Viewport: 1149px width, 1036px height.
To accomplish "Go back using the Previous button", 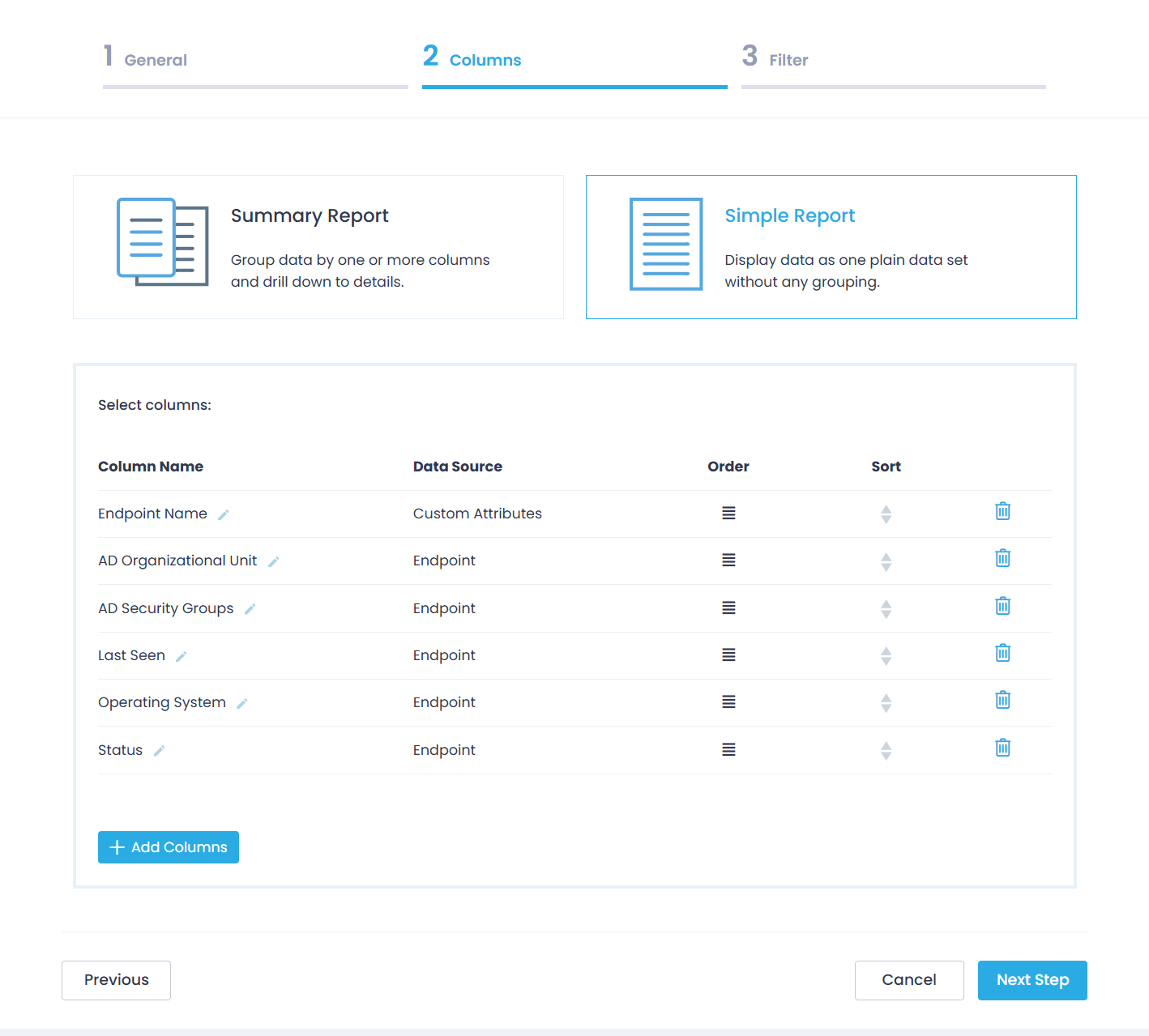I will 116,980.
